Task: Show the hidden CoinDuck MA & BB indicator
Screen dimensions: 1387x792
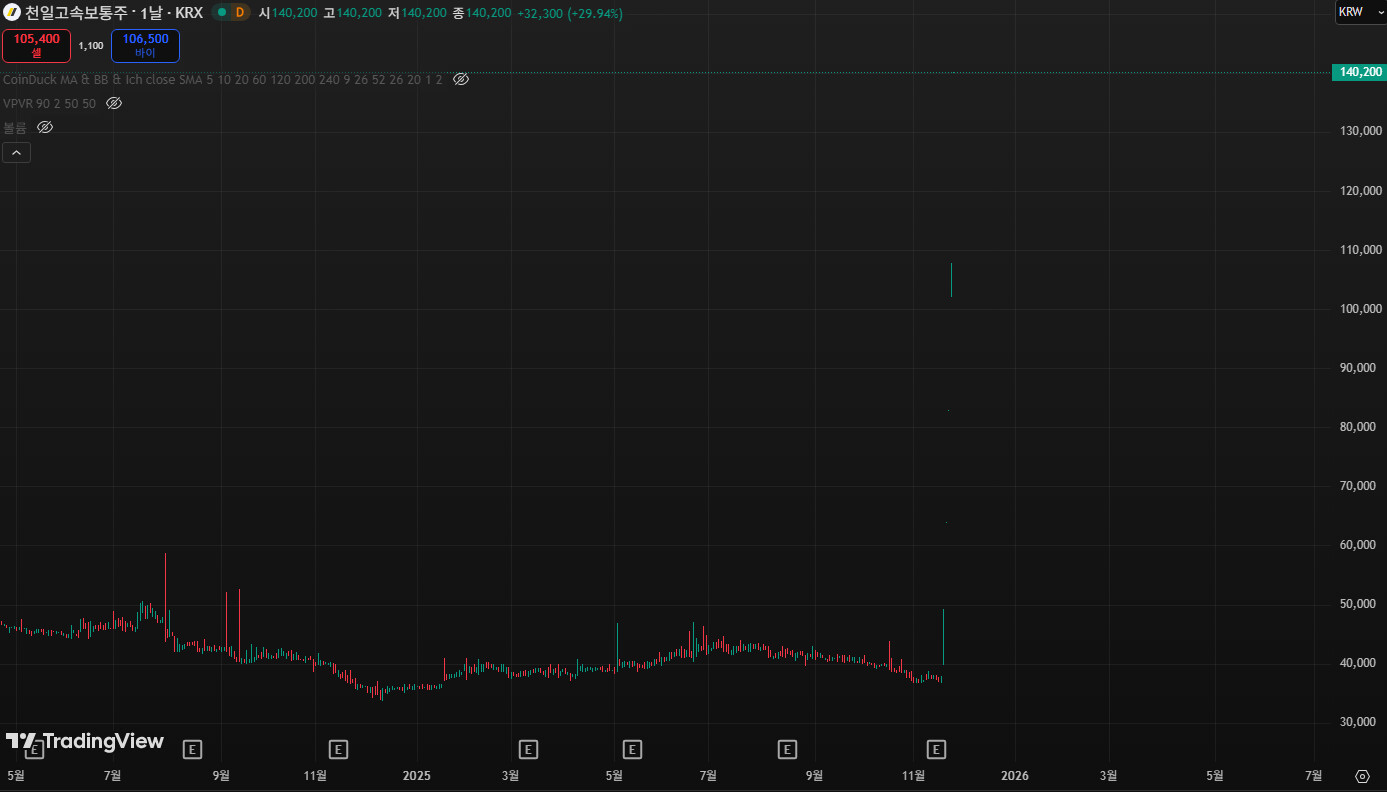Action: 461,79
